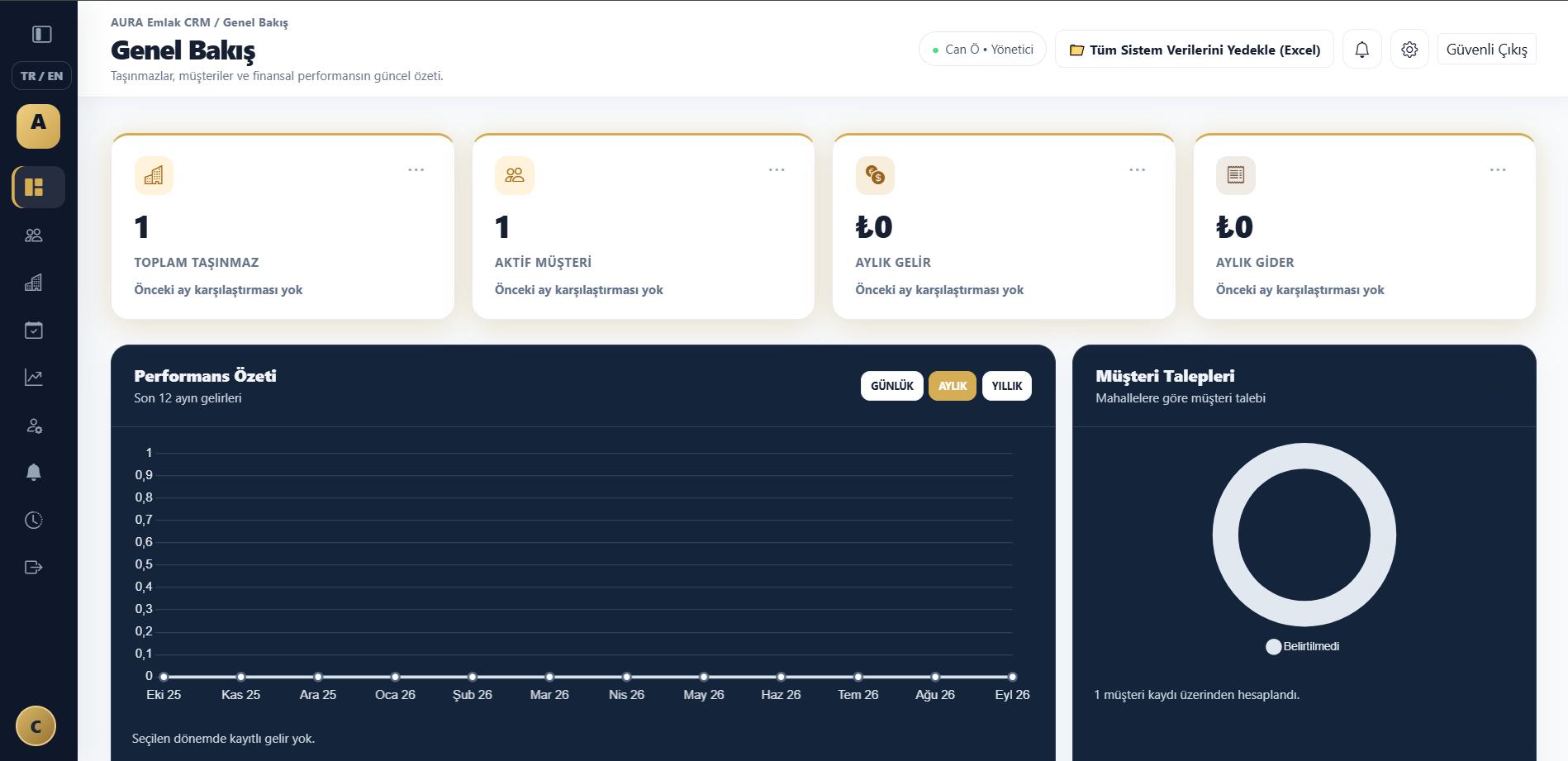The height and width of the screenshot is (761, 1568).
Task: Click the Güvenli Çıkış button
Action: pos(1487,50)
